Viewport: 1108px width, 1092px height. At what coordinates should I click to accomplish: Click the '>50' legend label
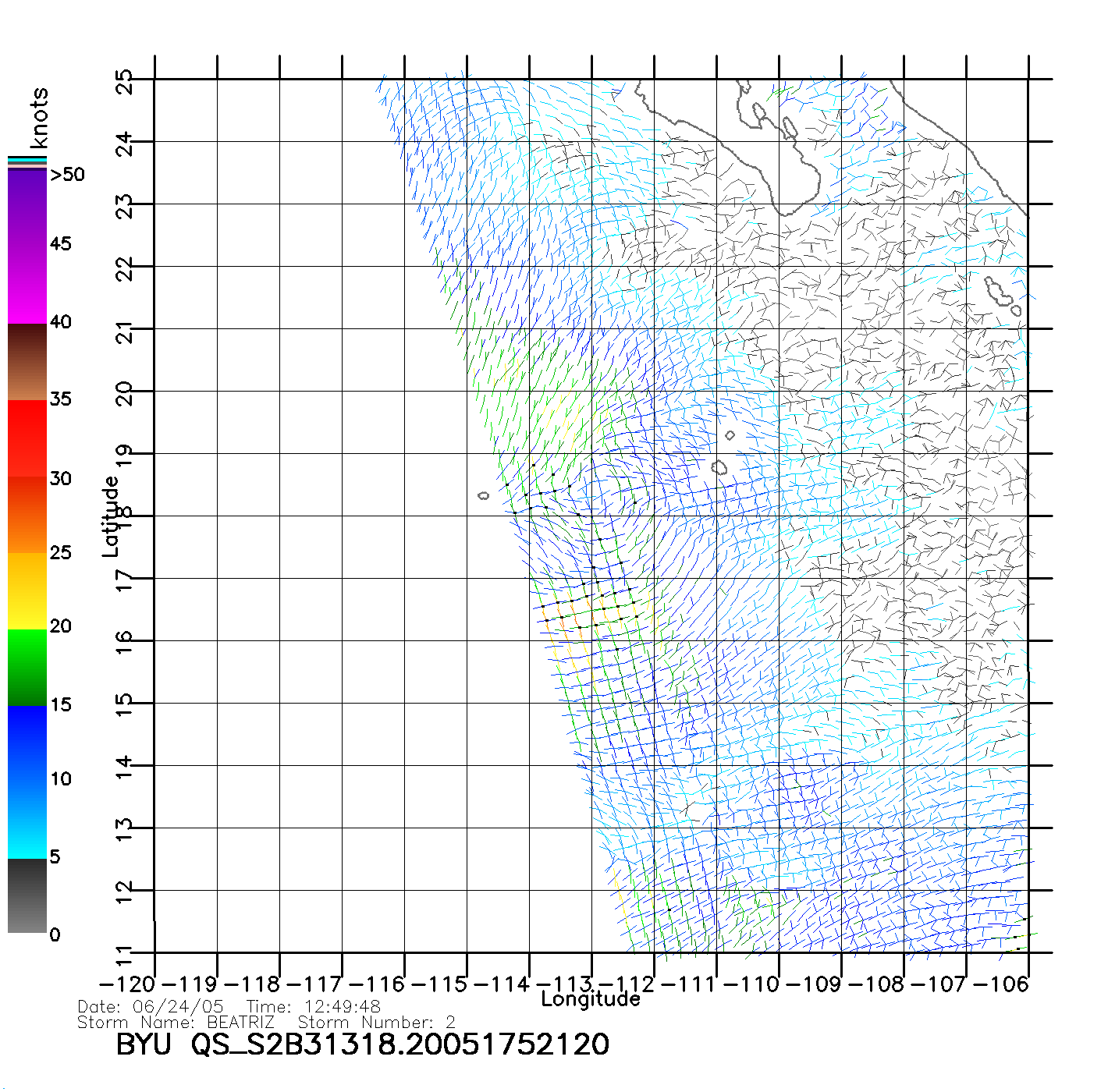67,175
